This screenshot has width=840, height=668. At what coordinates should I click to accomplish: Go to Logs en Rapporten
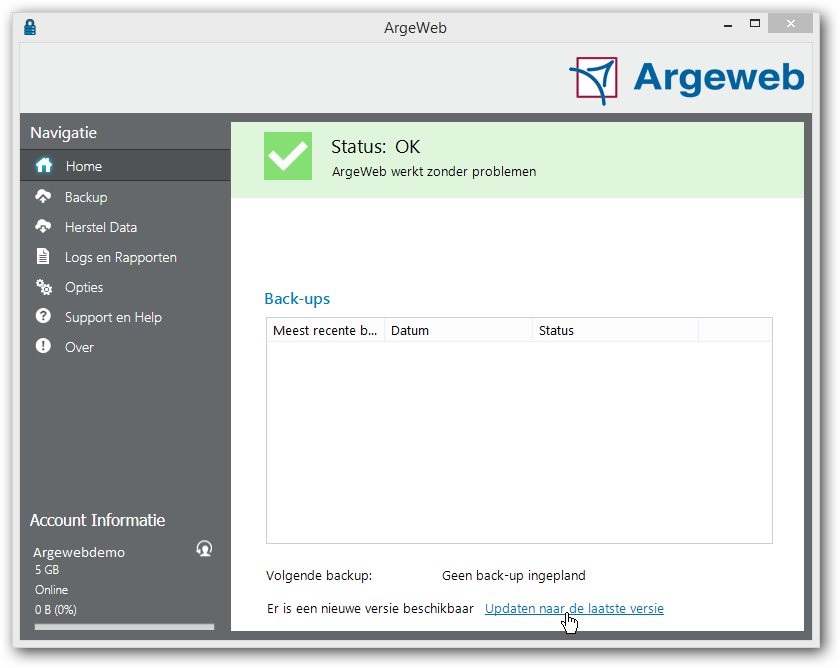click(125, 257)
